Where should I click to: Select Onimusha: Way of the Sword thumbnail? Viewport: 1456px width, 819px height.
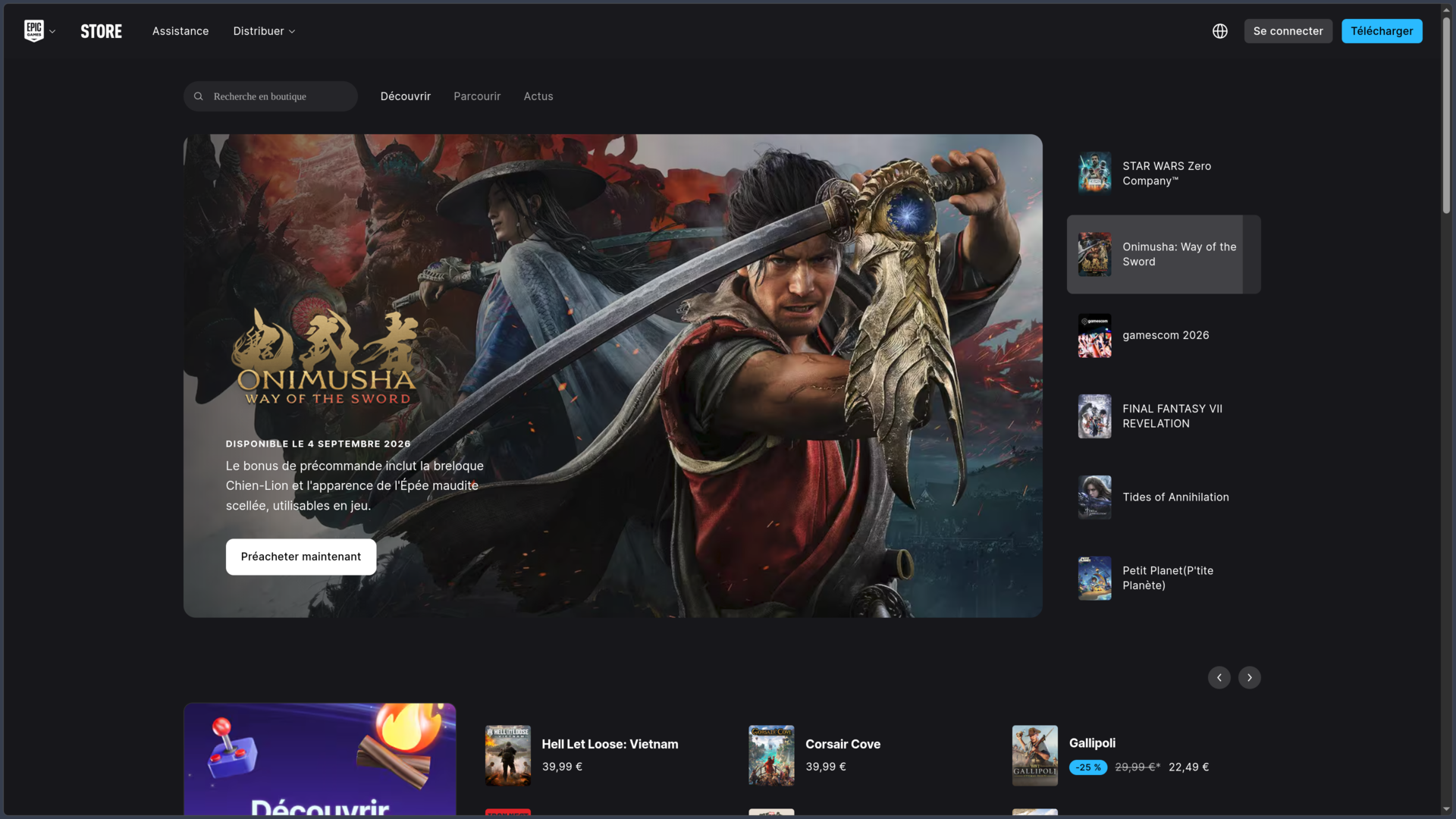point(1095,254)
